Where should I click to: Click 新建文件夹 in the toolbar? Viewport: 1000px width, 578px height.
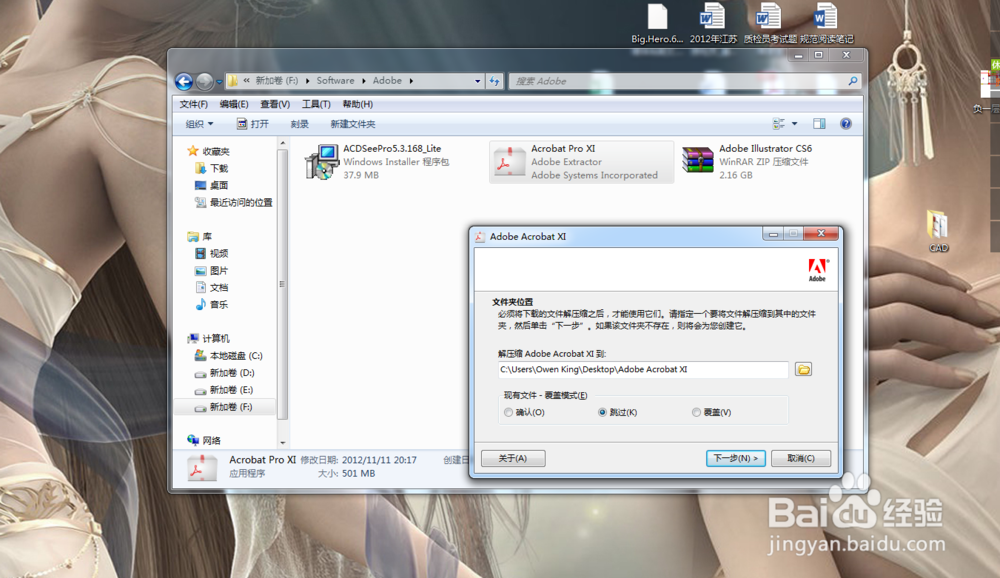353,124
